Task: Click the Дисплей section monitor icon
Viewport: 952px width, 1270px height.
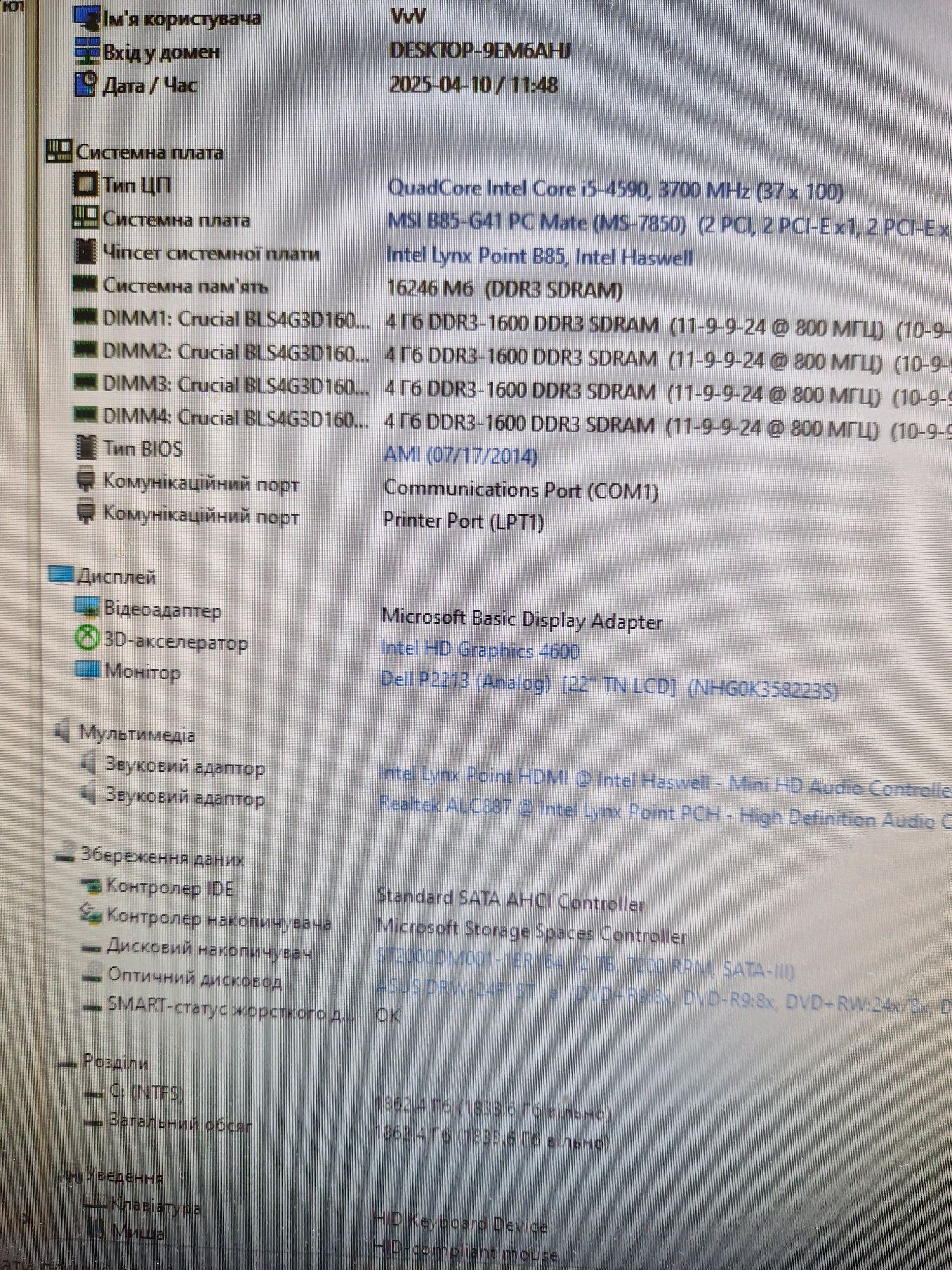Action: (62, 575)
